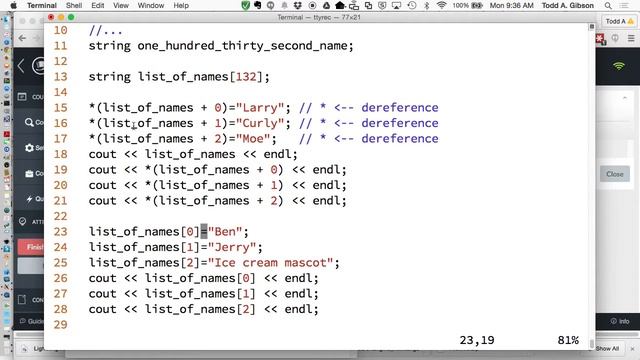Open Google Drive menu bar icon
The image size is (640, 360).
pyautogui.click(x=326, y=5)
